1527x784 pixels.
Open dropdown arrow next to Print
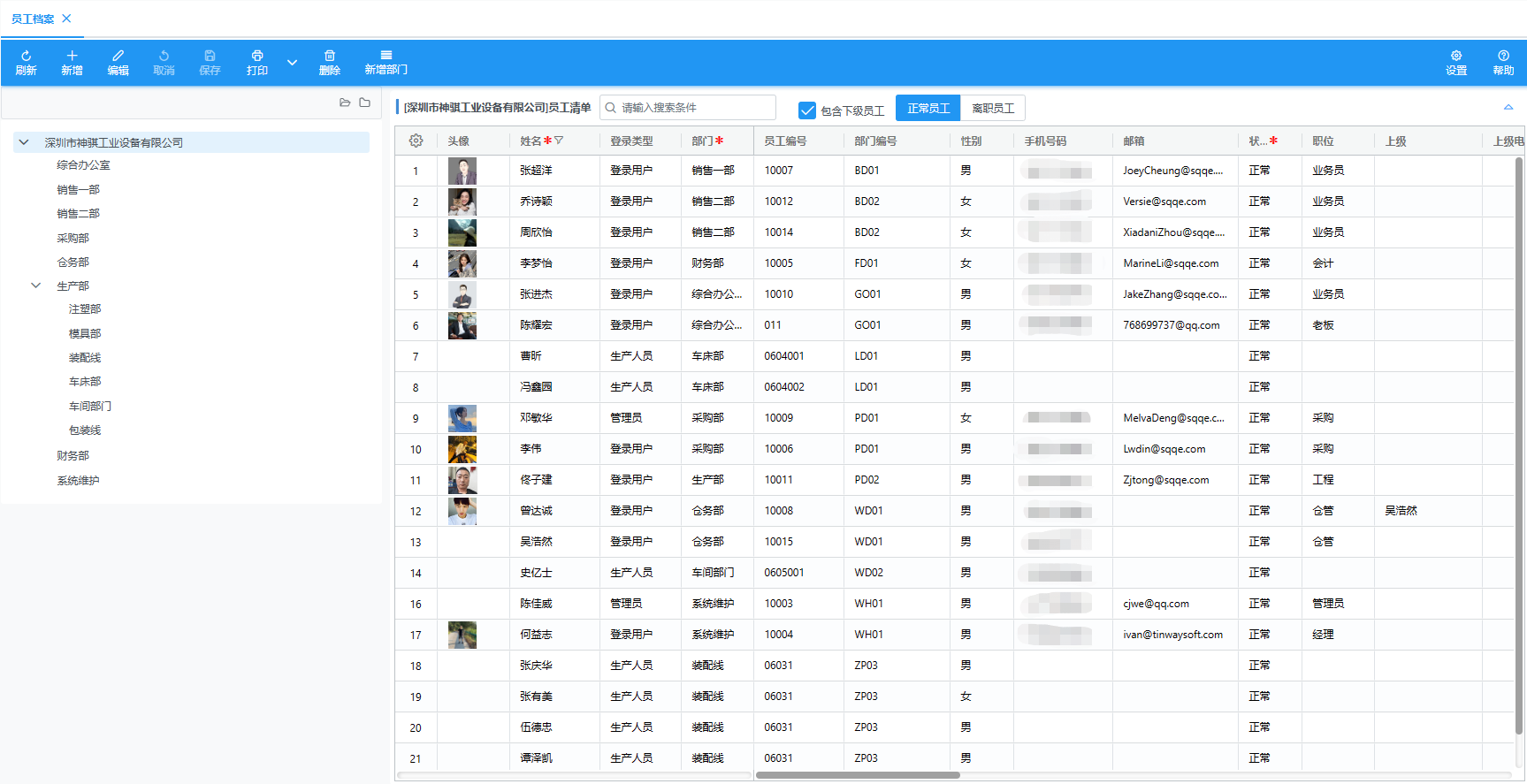pos(292,63)
